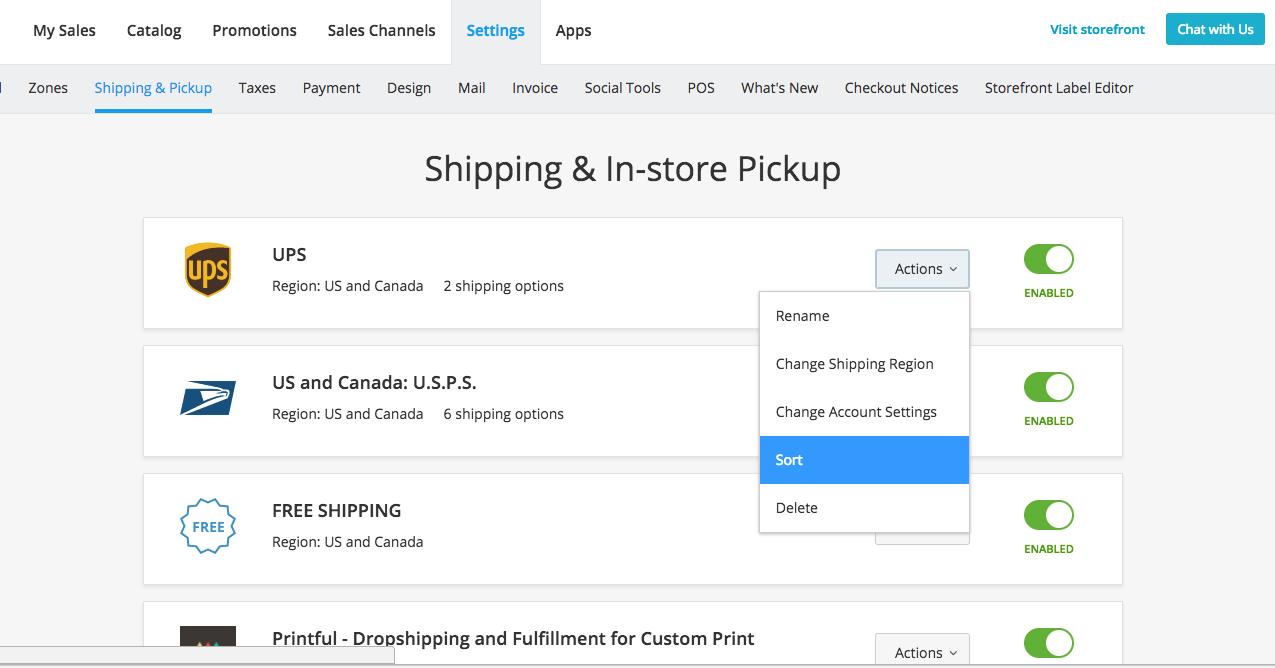Click the '2 shipping options' text

pyautogui.click(x=503, y=286)
